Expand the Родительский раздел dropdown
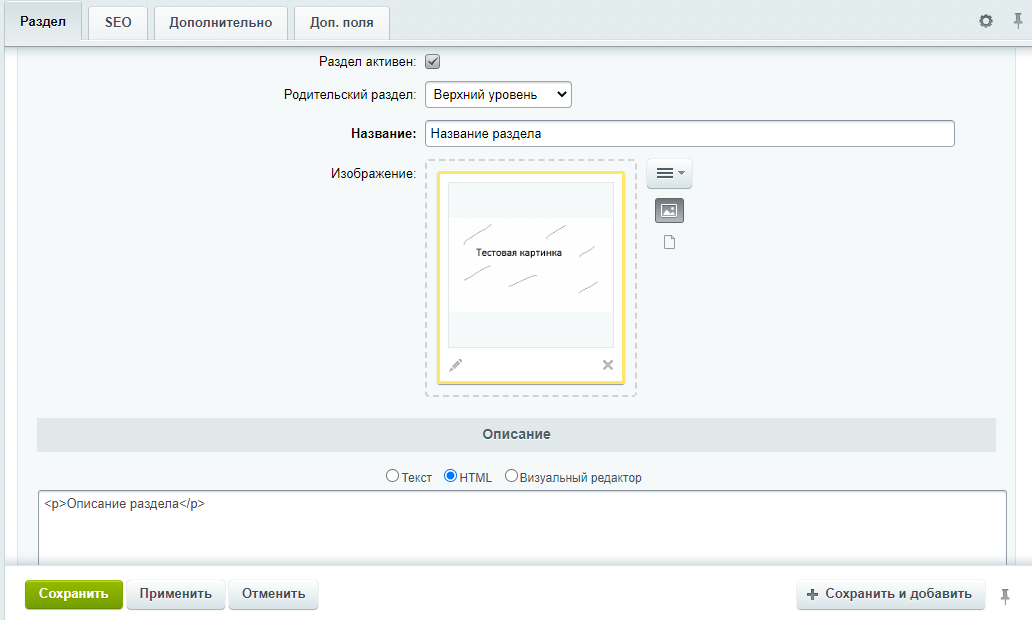This screenshot has width=1032, height=620. [x=498, y=95]
